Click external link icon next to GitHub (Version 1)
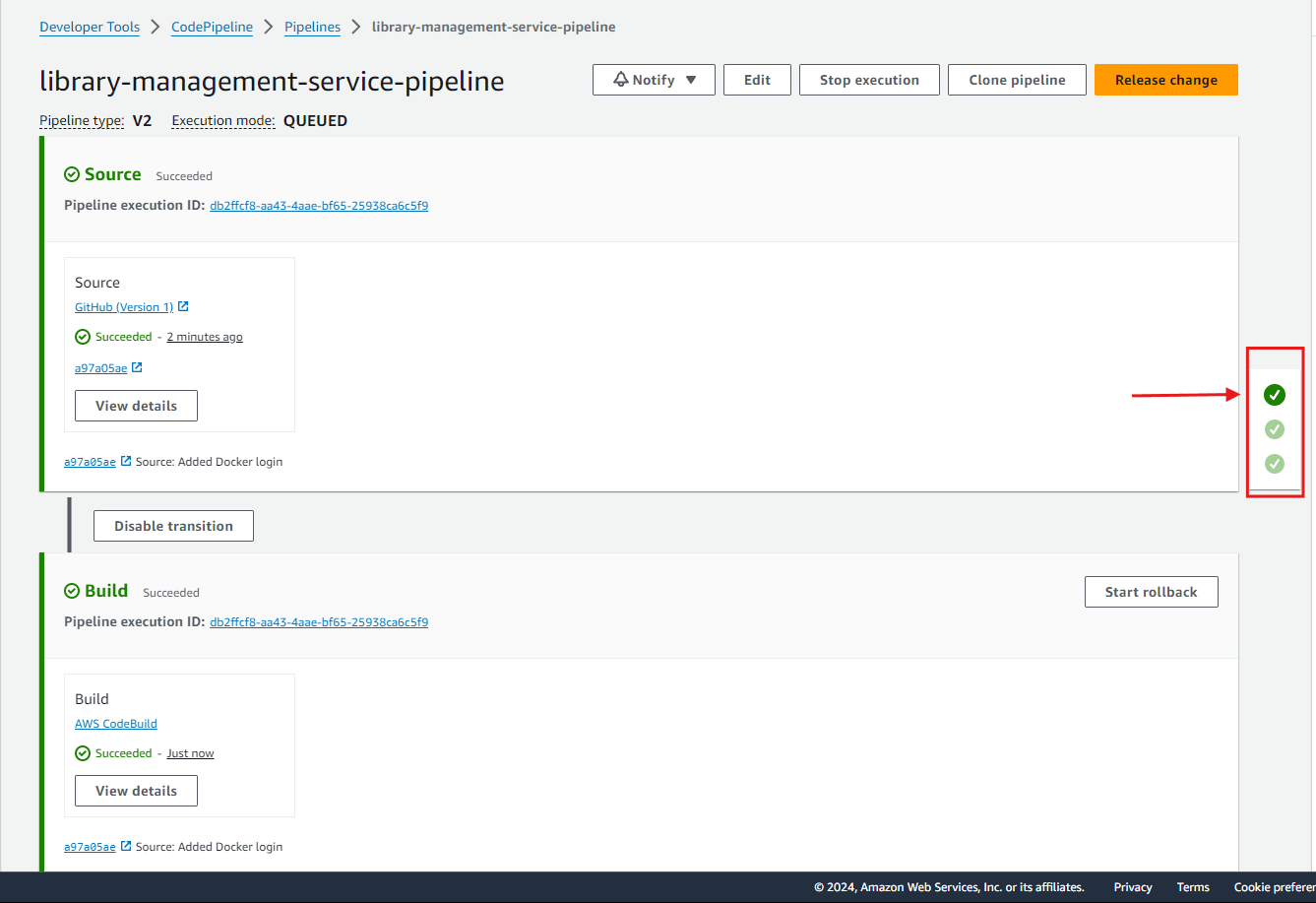This screenshot has height=903, width=1316. click(183, 306)
